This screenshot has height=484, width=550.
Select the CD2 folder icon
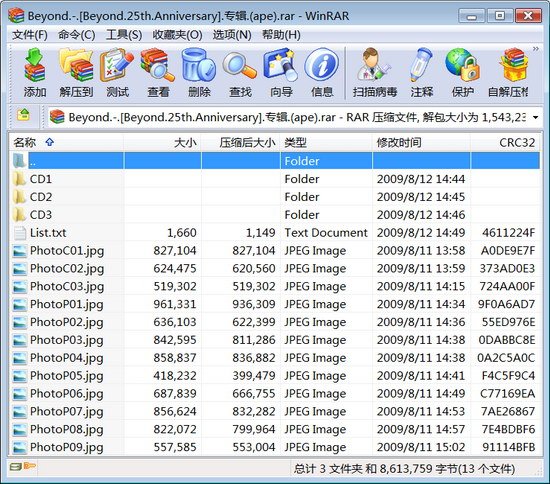19,197
